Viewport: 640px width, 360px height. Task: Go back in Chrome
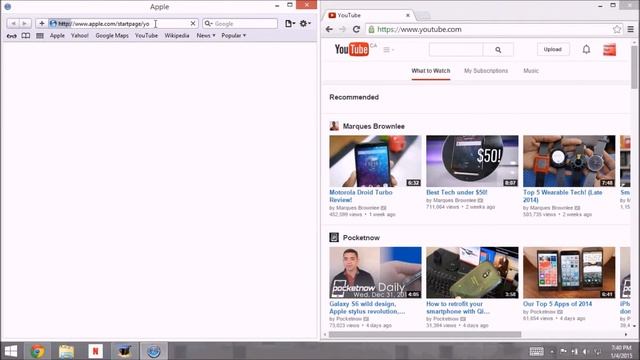pos(329,29)
